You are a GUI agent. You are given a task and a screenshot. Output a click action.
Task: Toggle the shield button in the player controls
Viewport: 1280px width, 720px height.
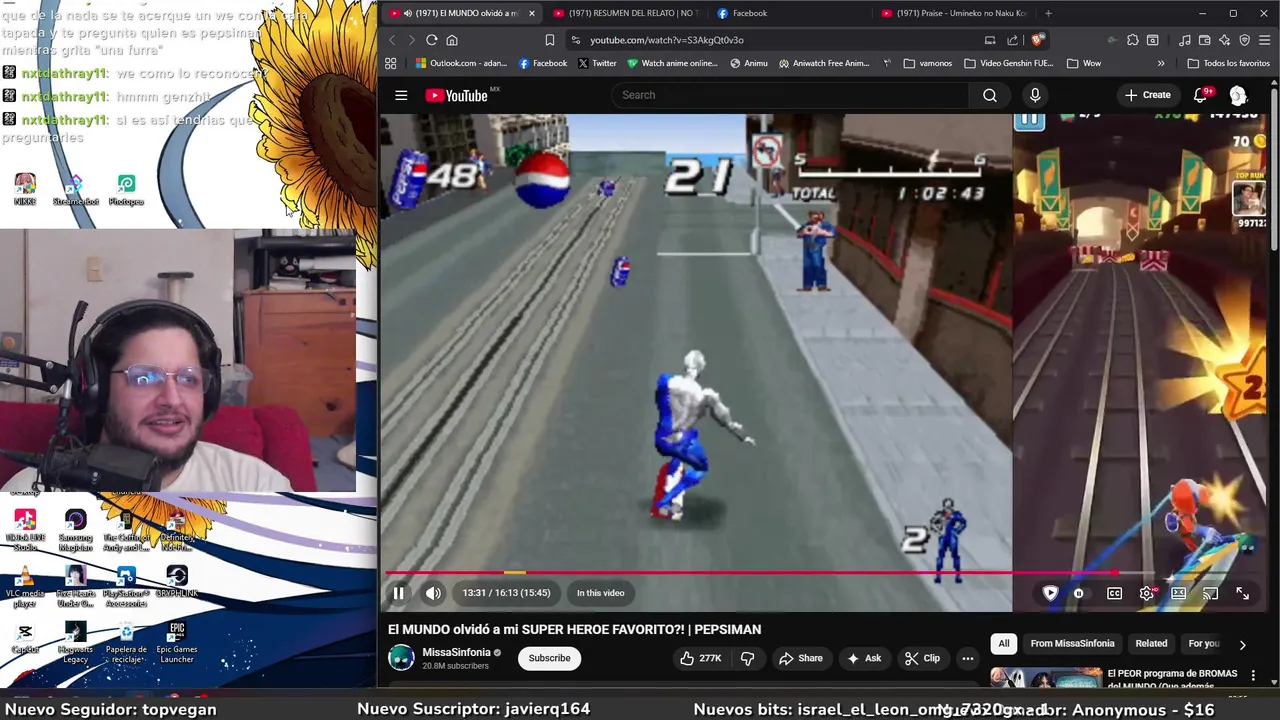(x=1050, y=593)
